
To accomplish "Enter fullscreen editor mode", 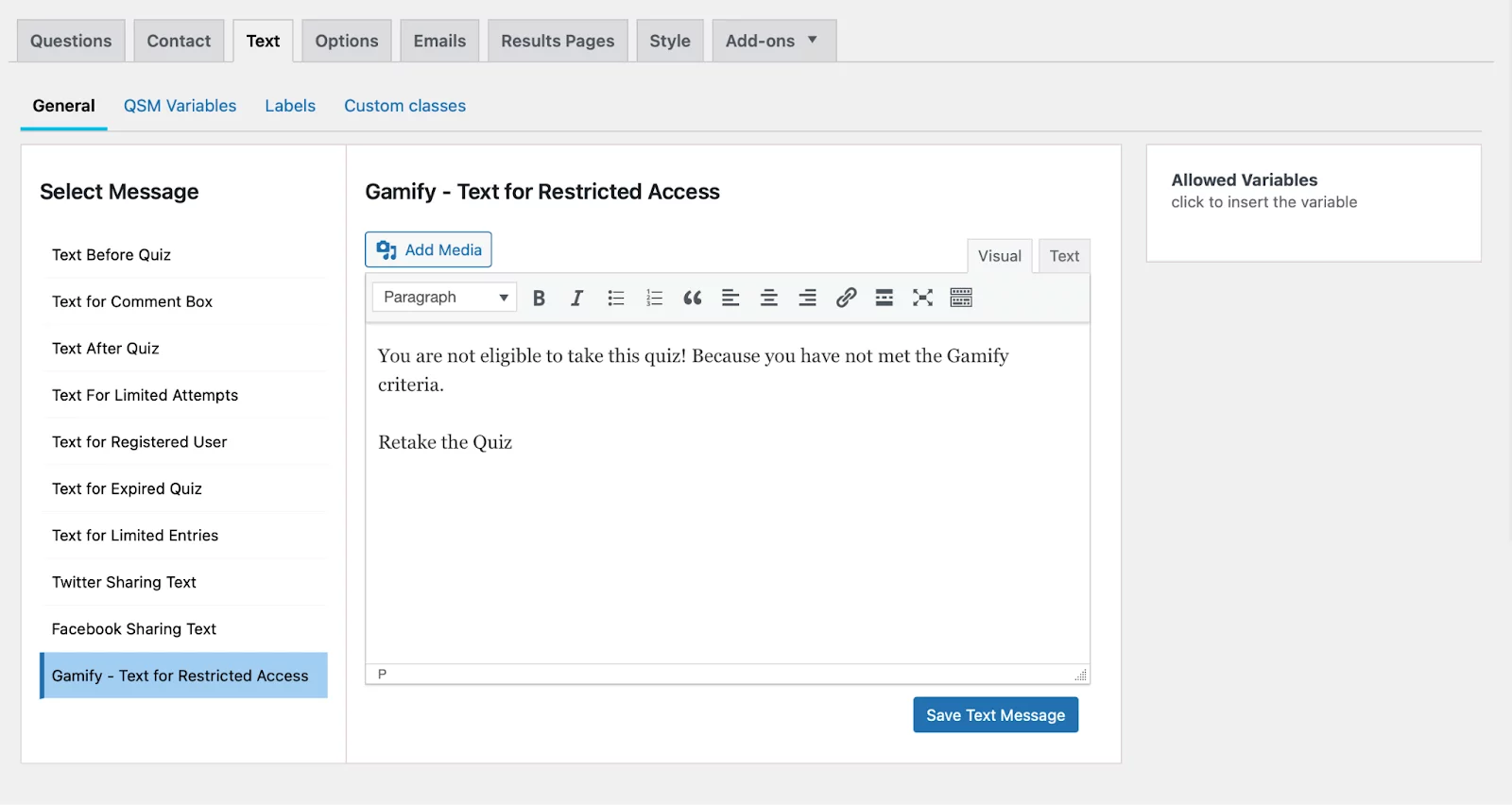I will [922, 298].
